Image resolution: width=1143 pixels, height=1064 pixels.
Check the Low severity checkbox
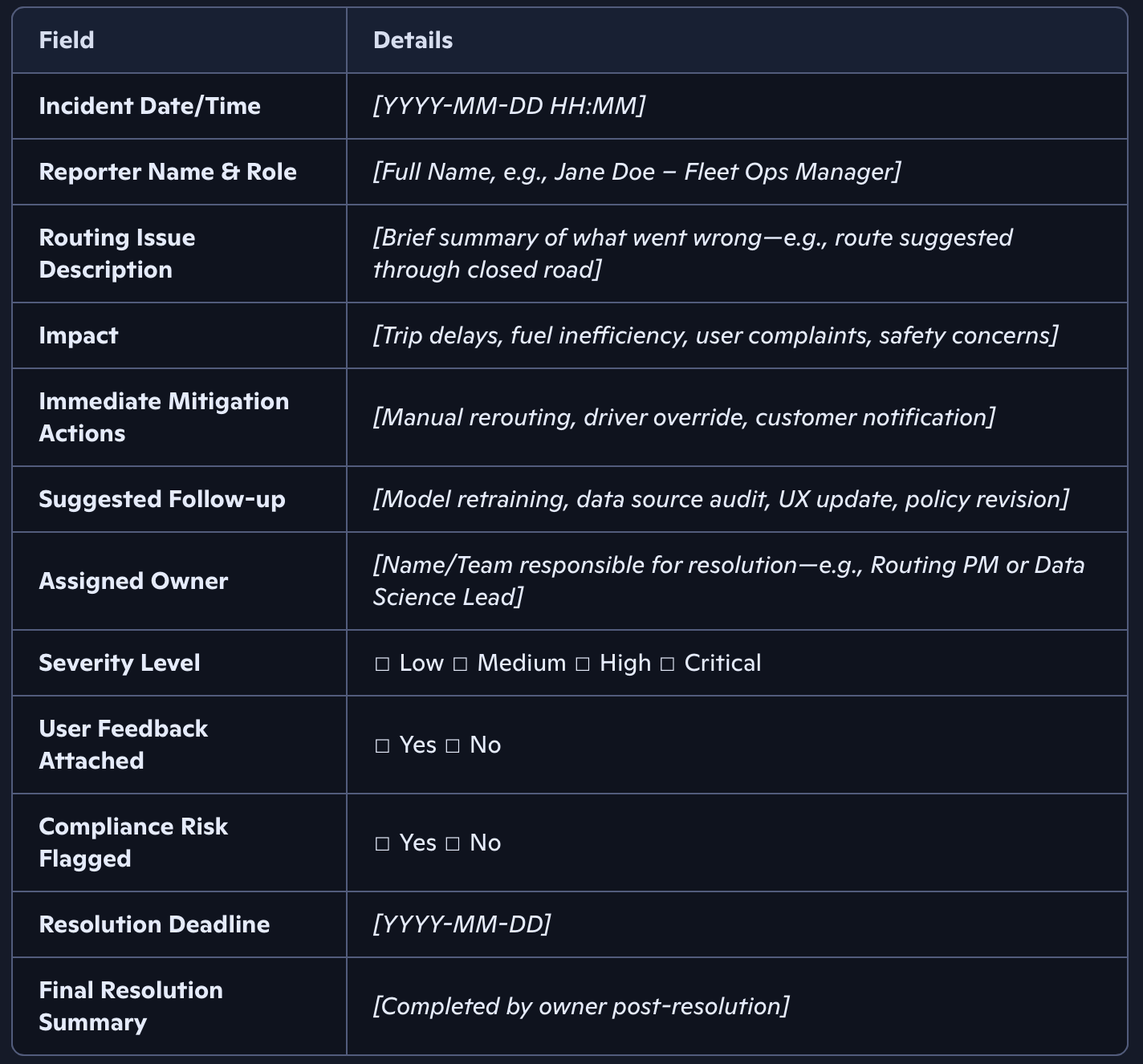point(382,664)
